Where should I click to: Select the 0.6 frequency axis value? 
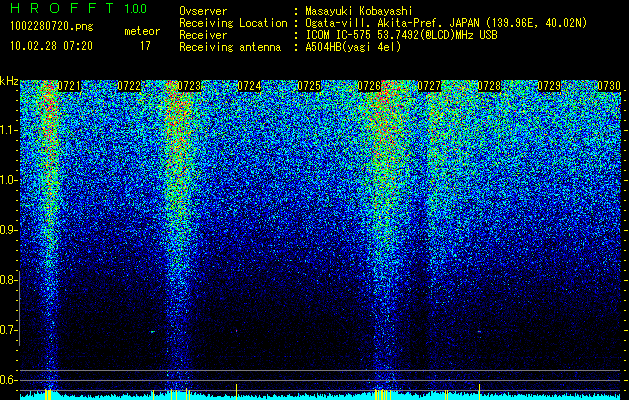tap(8, 380)
